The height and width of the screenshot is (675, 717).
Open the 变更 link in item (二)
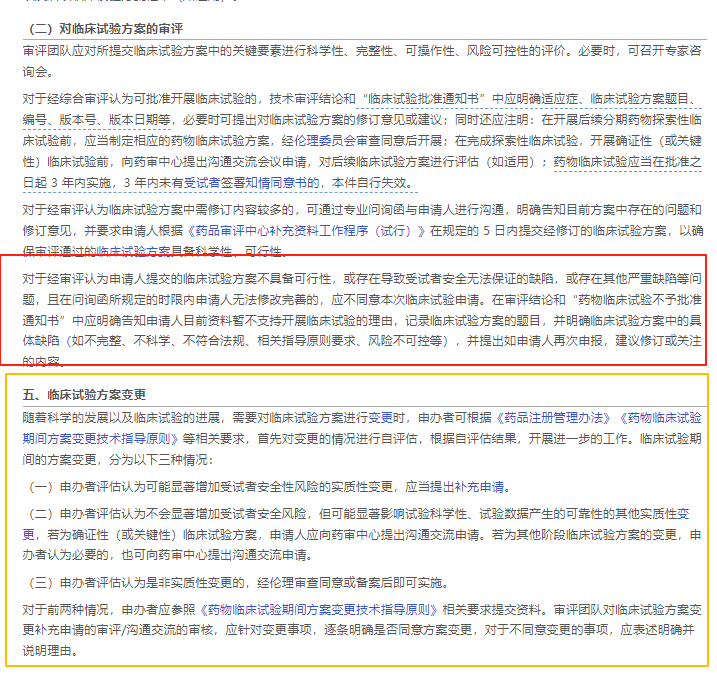pos(356,524)
